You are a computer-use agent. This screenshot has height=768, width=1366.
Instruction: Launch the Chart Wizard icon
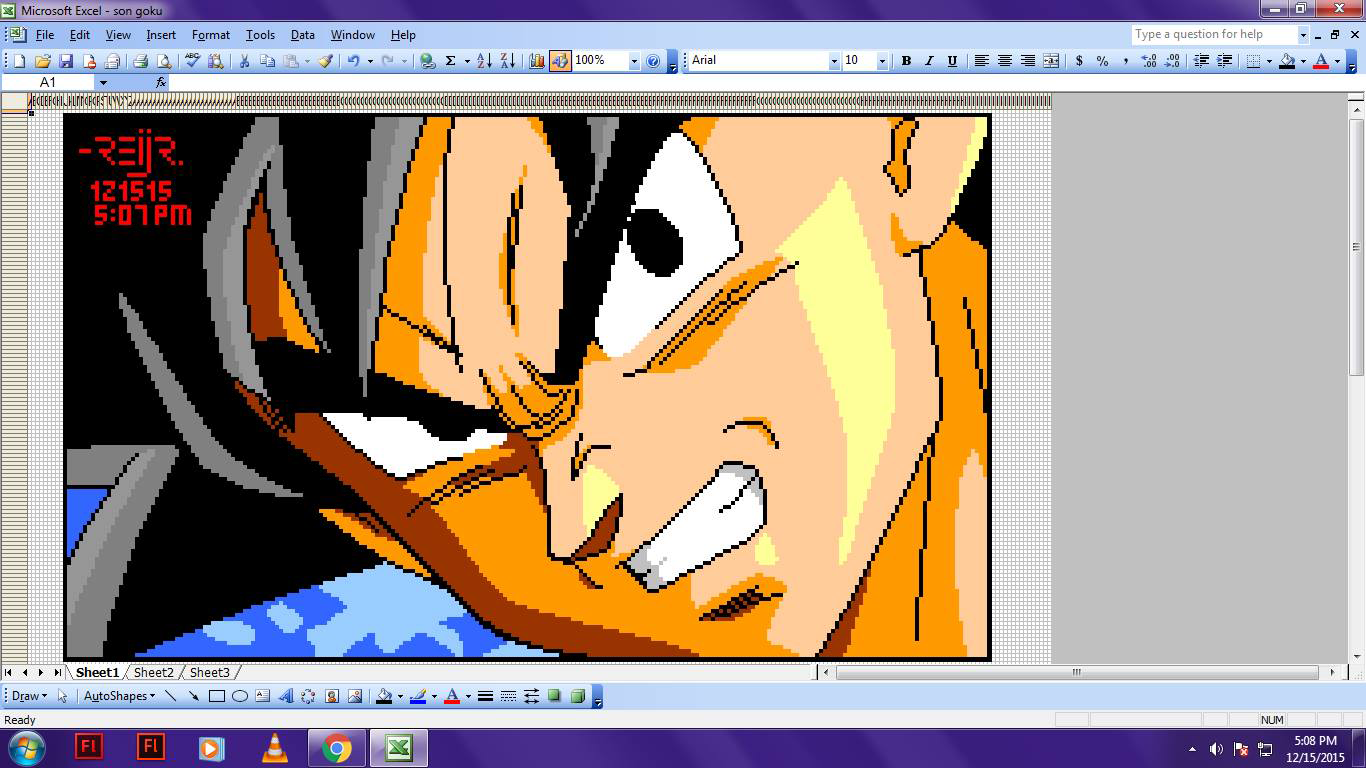pos(537,61)
